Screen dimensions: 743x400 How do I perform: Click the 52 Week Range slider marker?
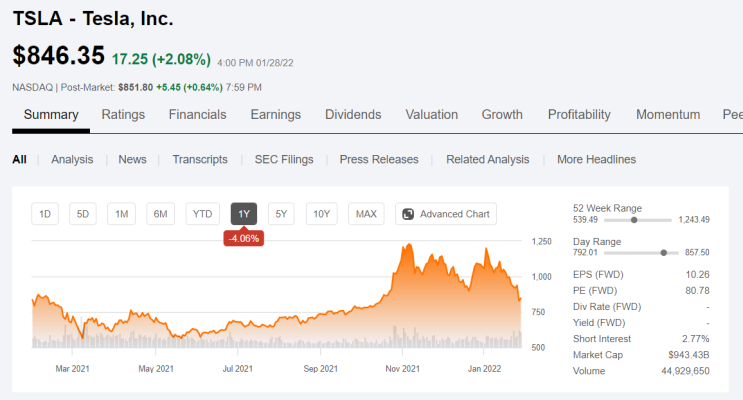634,220
